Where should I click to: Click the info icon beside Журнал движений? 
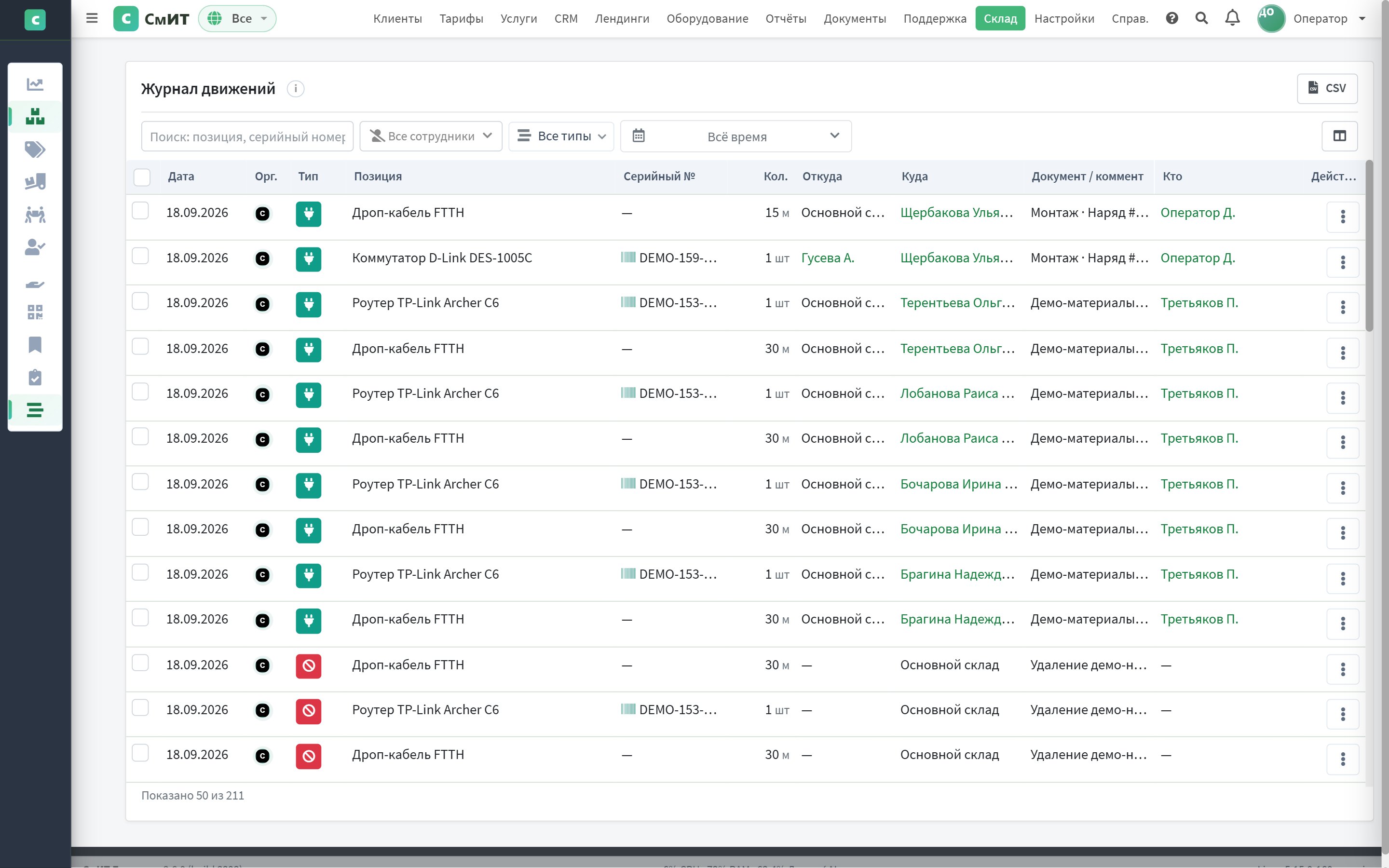[296, 89]
